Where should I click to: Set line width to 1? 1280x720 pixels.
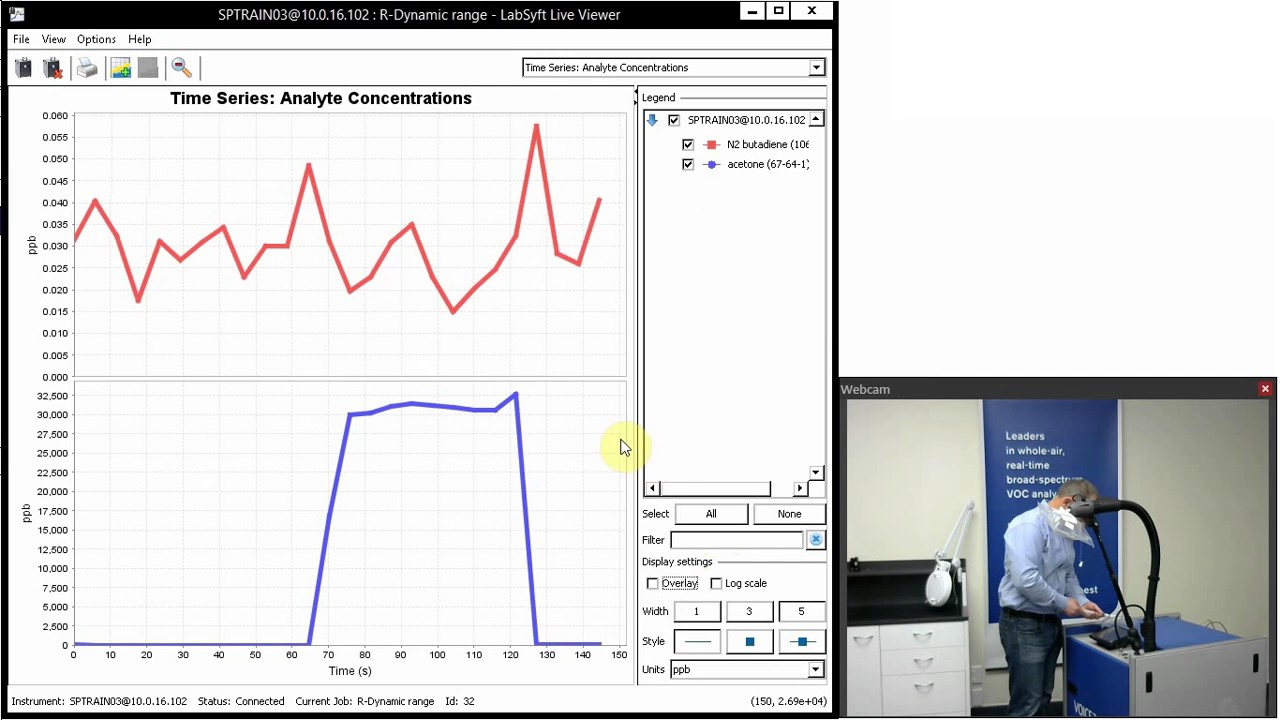[697, 612]
